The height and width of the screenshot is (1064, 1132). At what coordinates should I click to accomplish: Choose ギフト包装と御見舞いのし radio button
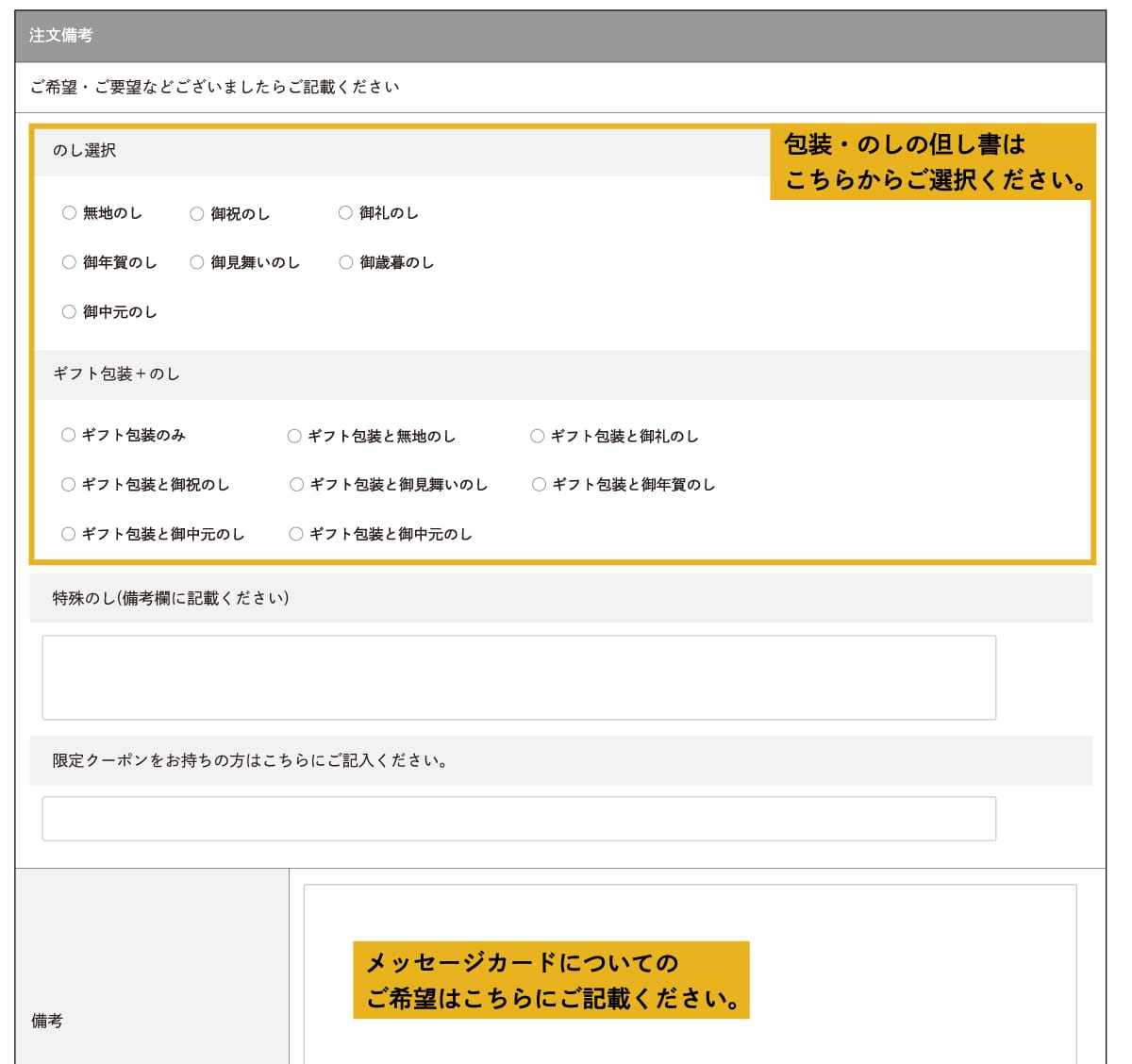296,485
